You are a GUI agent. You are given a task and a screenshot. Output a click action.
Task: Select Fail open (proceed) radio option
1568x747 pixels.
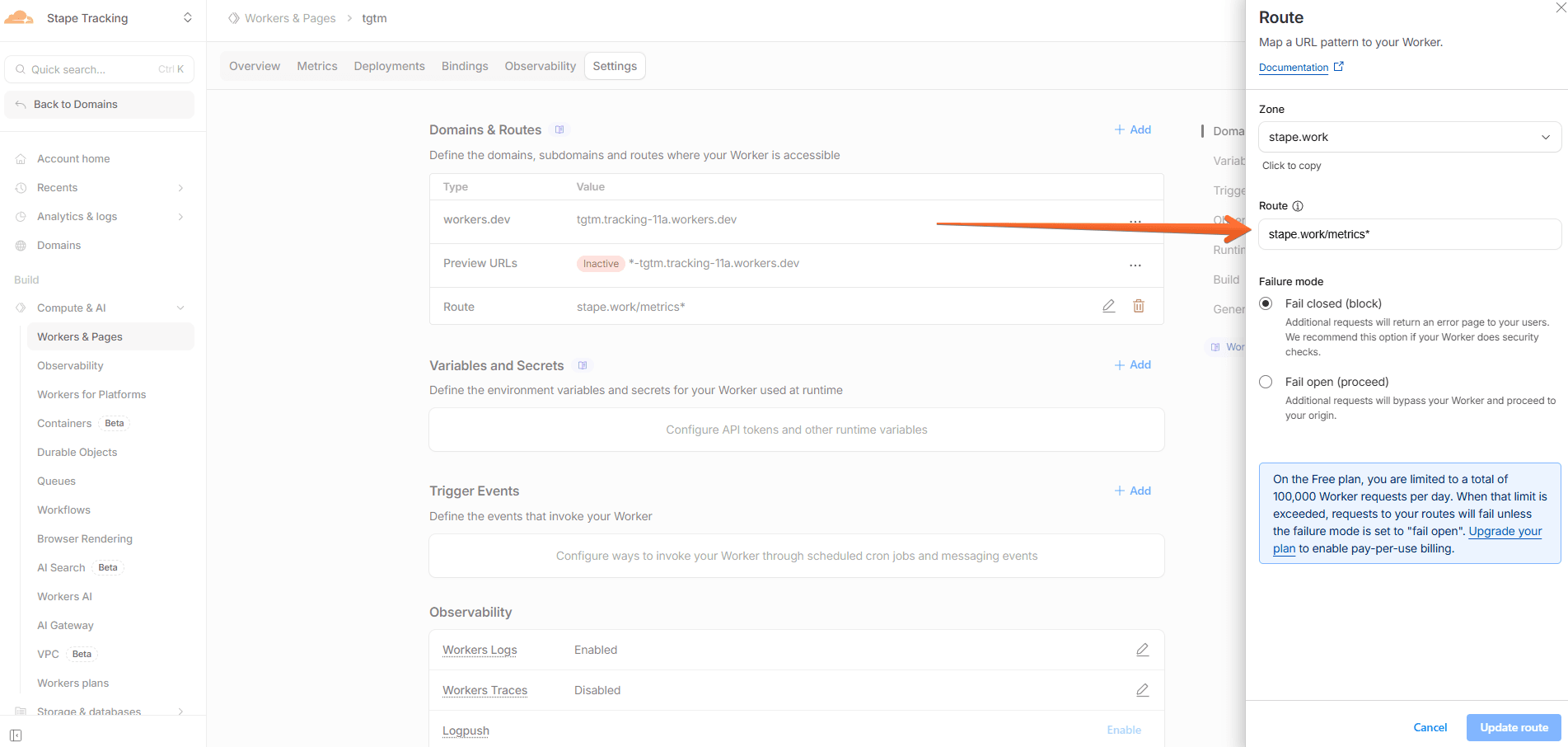[1266, 382]
